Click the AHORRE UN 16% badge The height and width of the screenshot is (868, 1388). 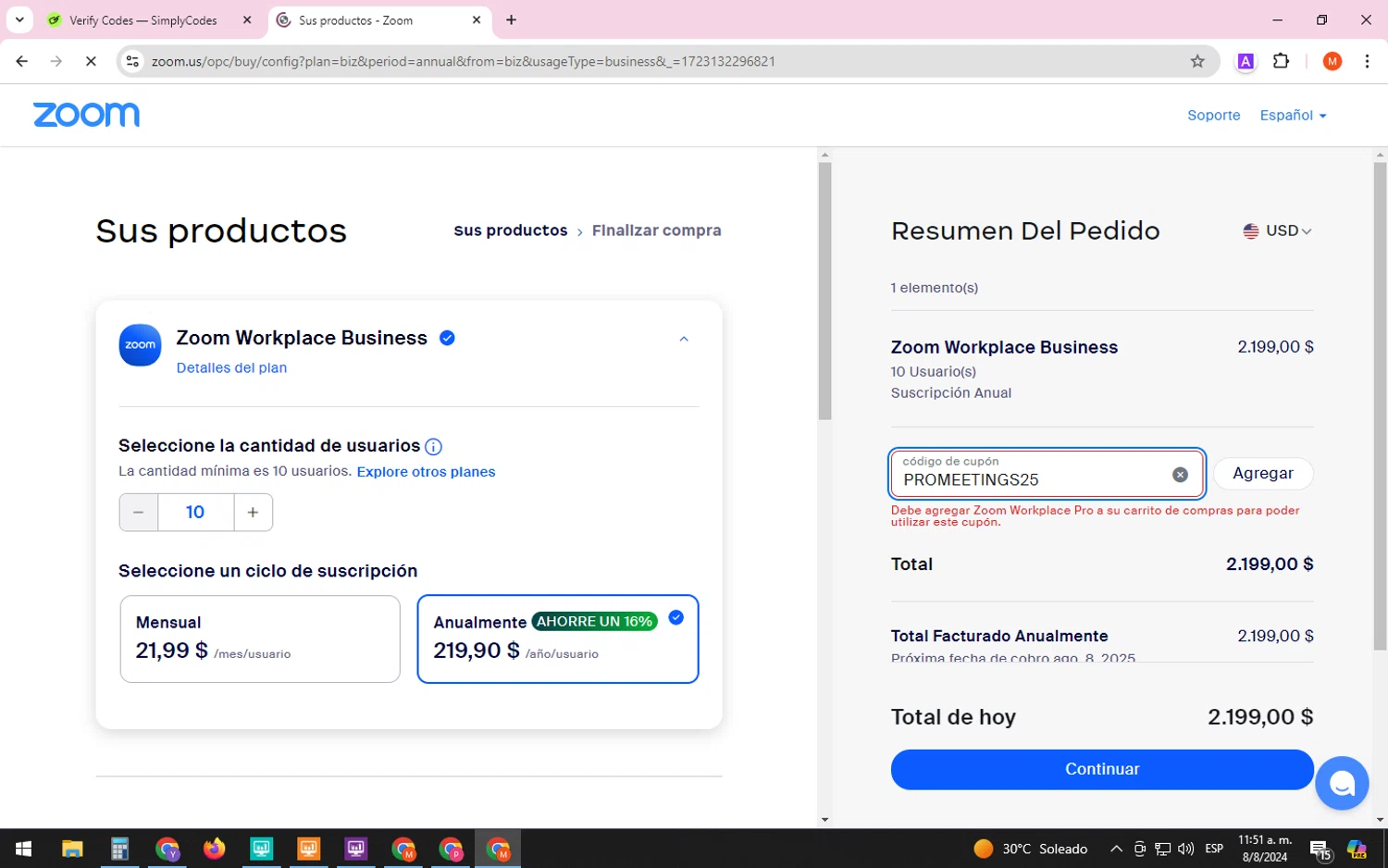pyautogui.click(x=595, y=622)
